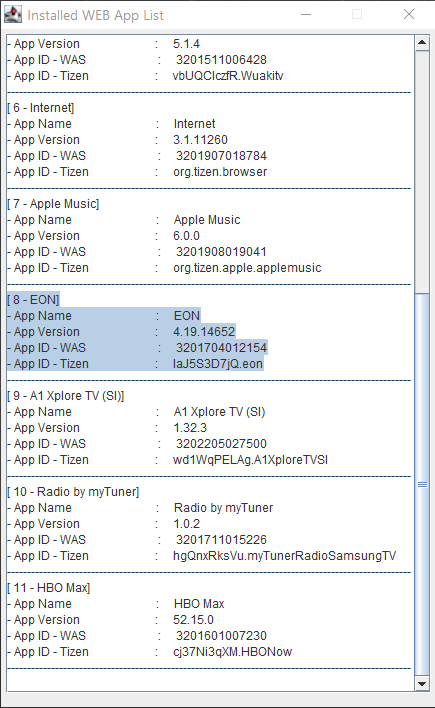Screen dimensions: 435x708
Task: Click the Tizen ID vbUQClczfR.Wuakitv
Action: [x=228, y=76]
